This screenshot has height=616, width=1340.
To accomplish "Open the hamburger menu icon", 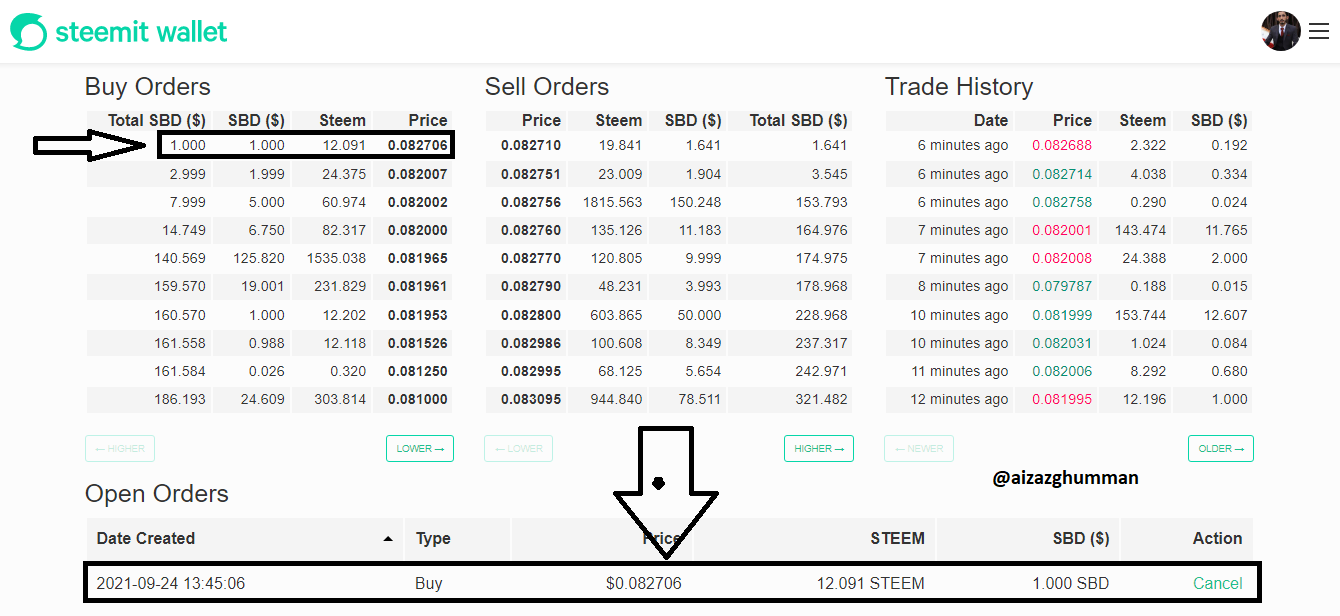I will [1319, 32].
